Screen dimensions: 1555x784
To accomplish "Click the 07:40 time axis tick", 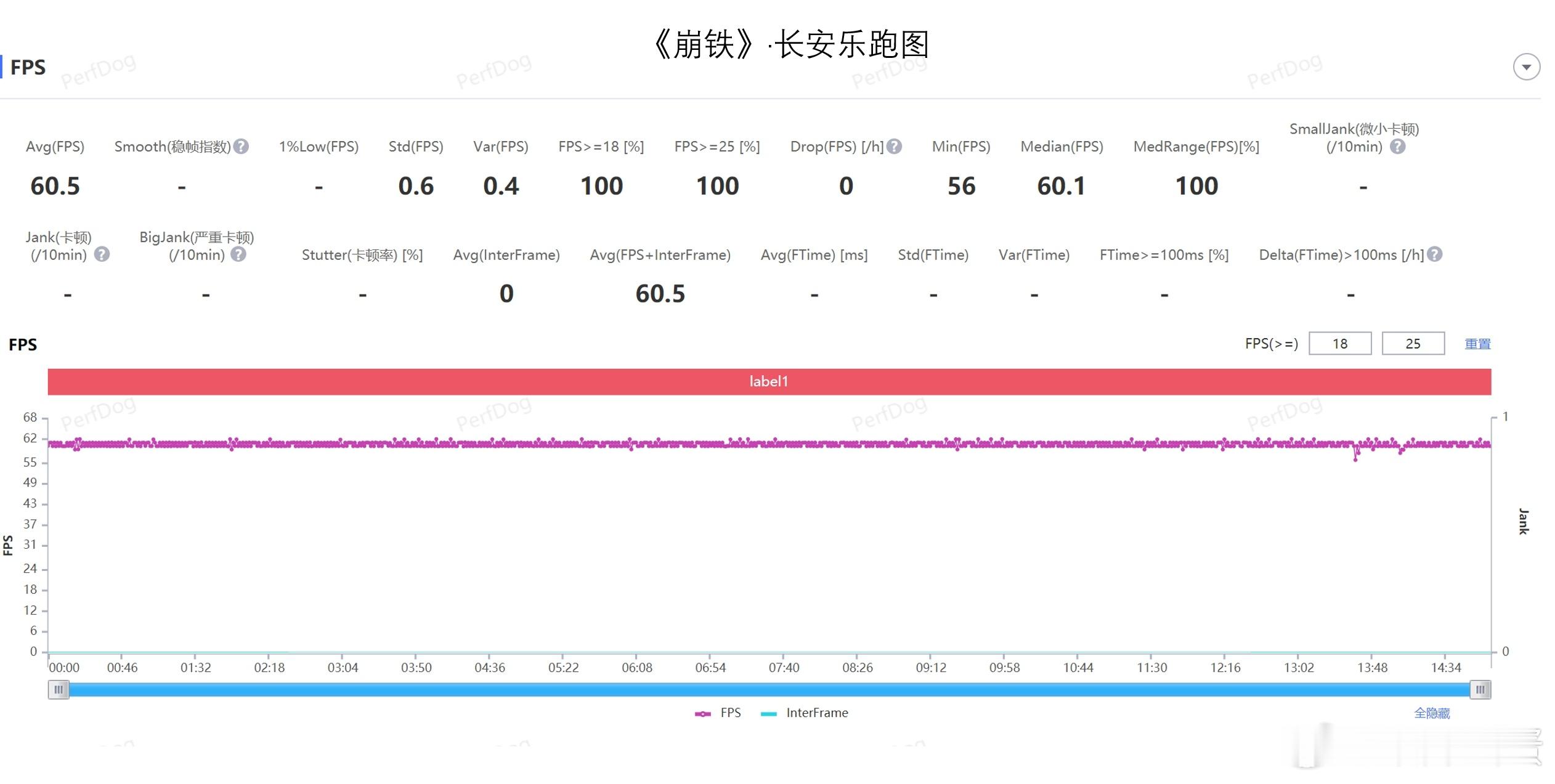I will pos(784,668).
